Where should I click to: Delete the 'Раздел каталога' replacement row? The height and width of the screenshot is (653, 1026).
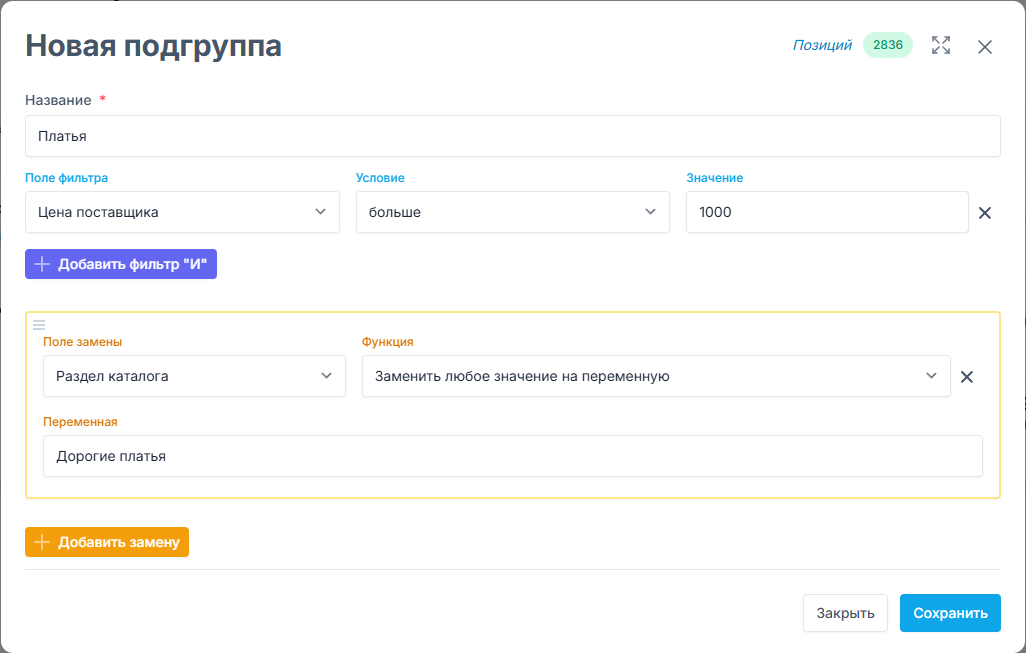[967, 377]
